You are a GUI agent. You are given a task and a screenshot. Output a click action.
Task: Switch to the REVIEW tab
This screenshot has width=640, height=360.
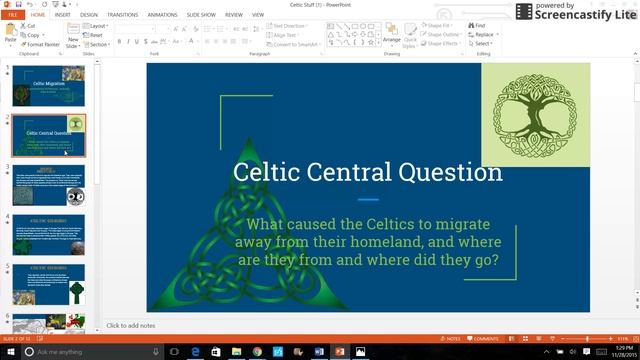(234, 15)
